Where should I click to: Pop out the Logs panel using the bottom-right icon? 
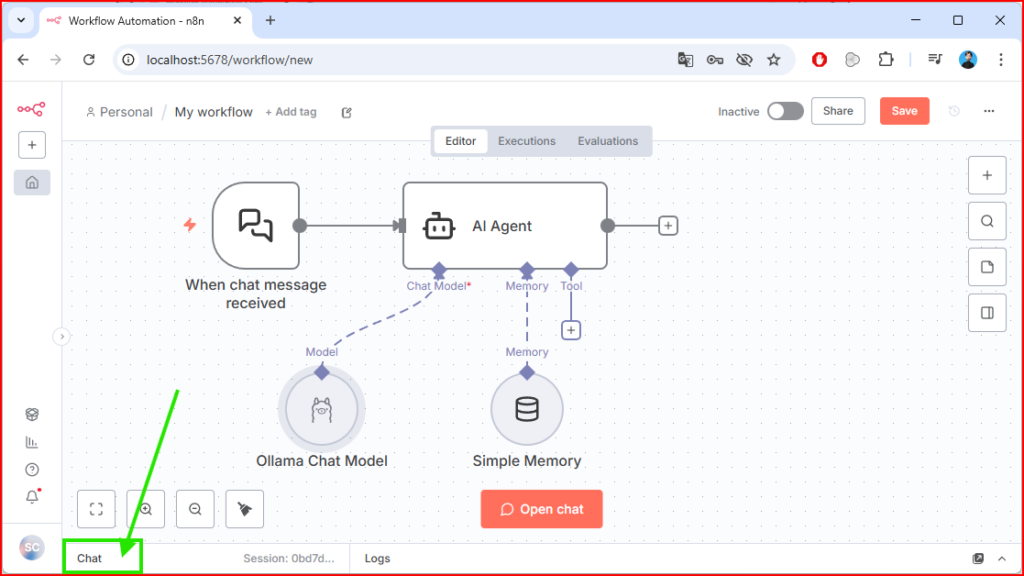(x=978, y=558)
